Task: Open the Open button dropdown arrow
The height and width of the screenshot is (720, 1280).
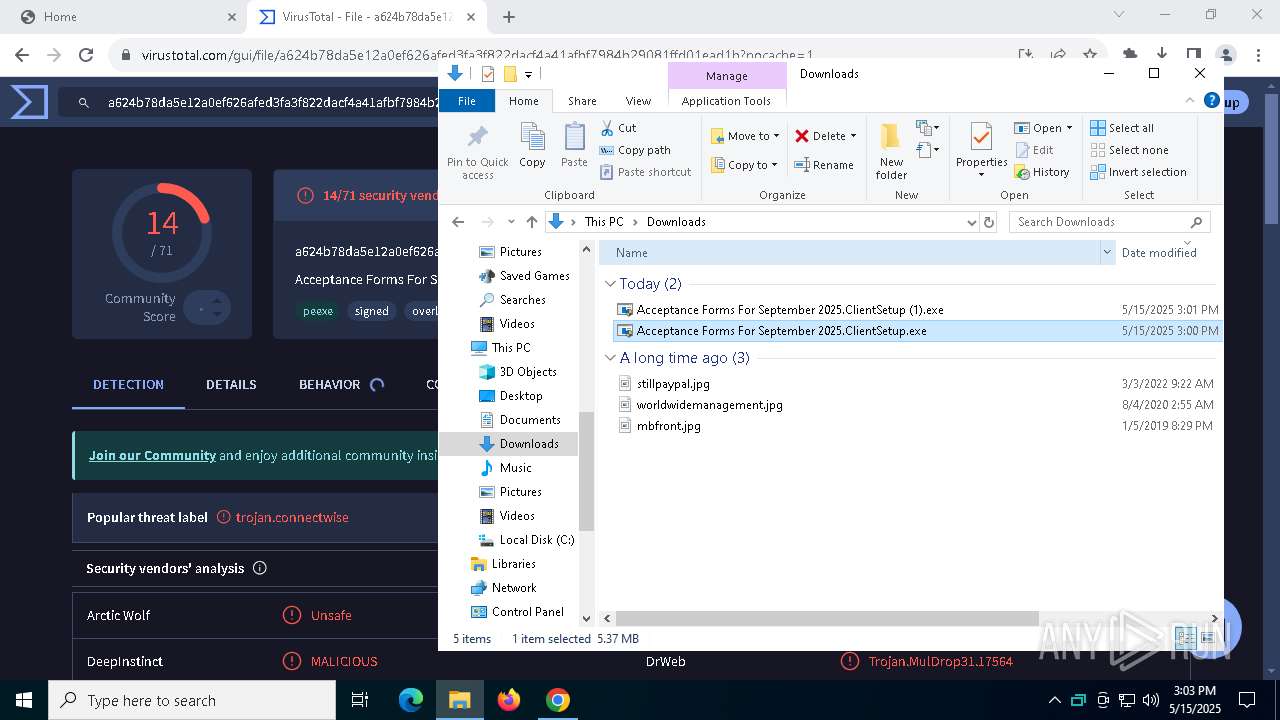Action: tap(1069, 128)
